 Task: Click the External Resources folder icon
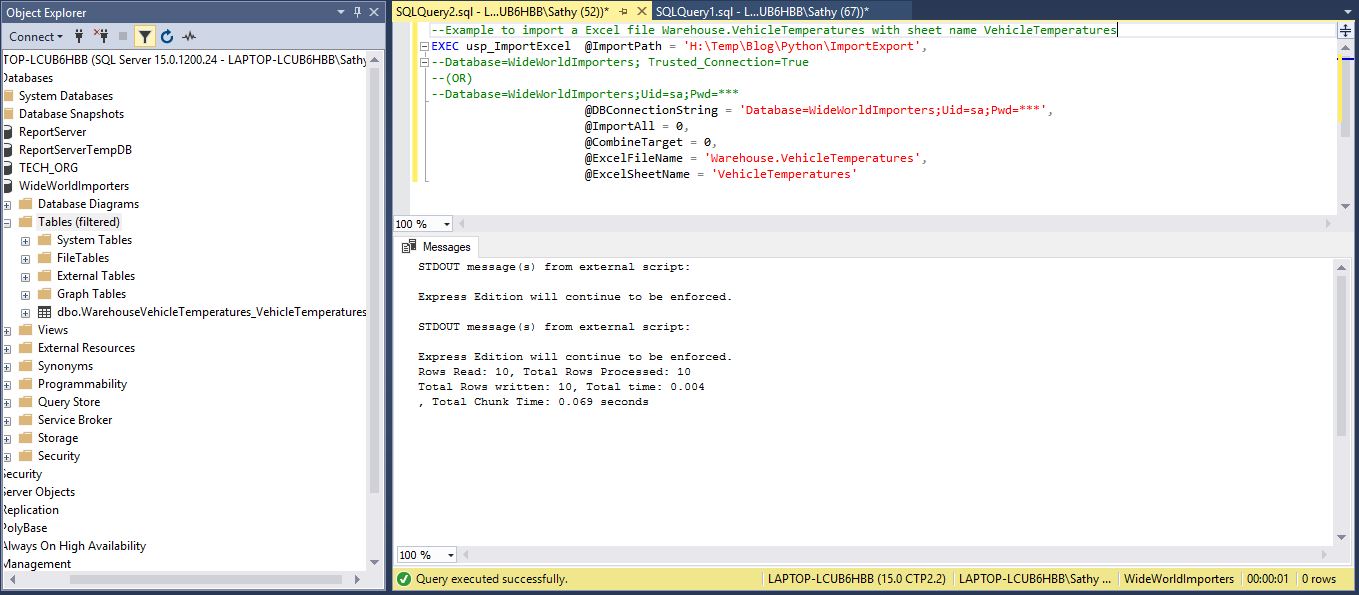(x=25, y=348)
